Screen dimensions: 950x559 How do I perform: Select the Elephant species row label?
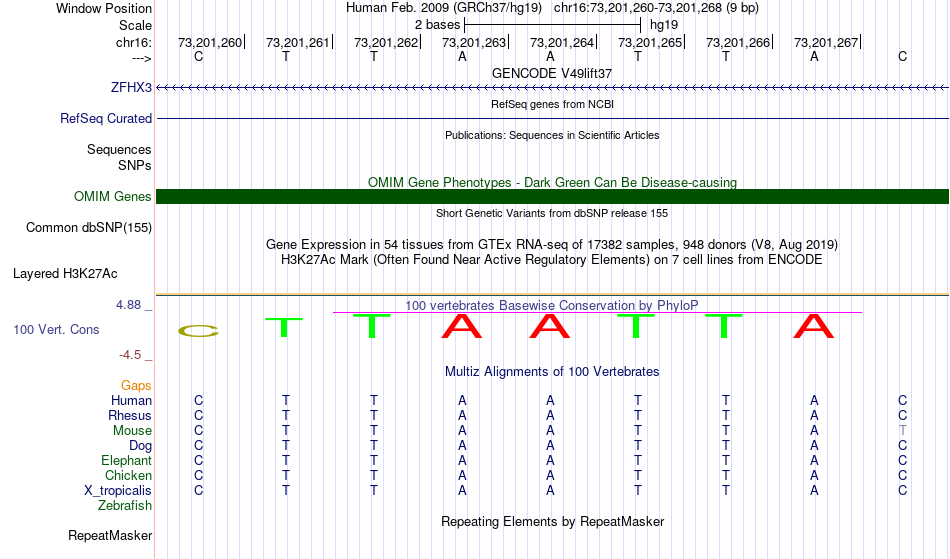(126, 461)
